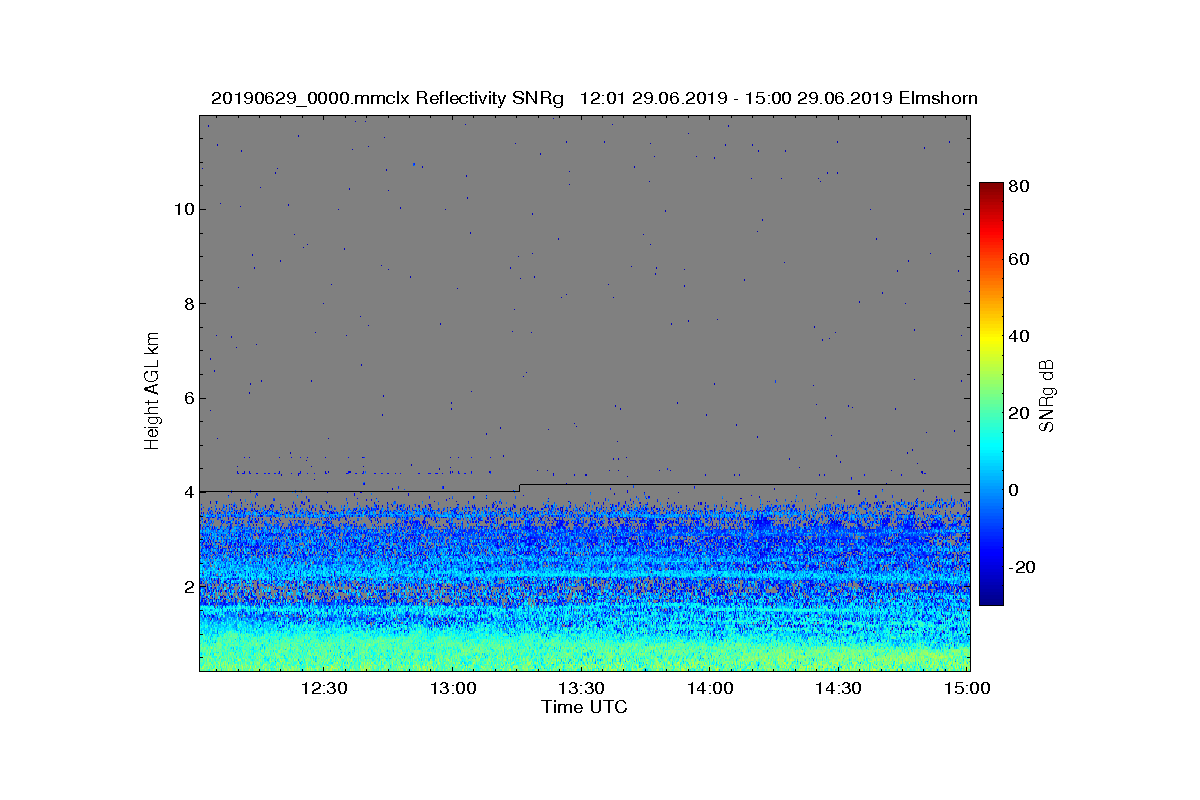The width and height of the screenshot is (1200, 800).
Task: Click the height tick label 8
Action: click(188, 304)
